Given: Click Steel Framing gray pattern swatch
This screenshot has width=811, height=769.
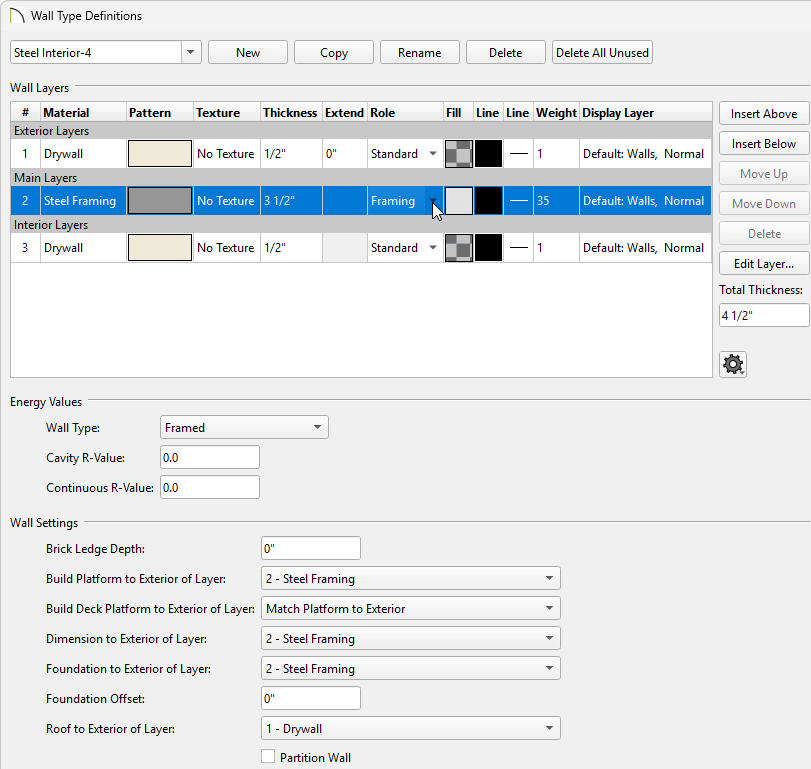Looking at the screenshot, I should coord(160,201).
